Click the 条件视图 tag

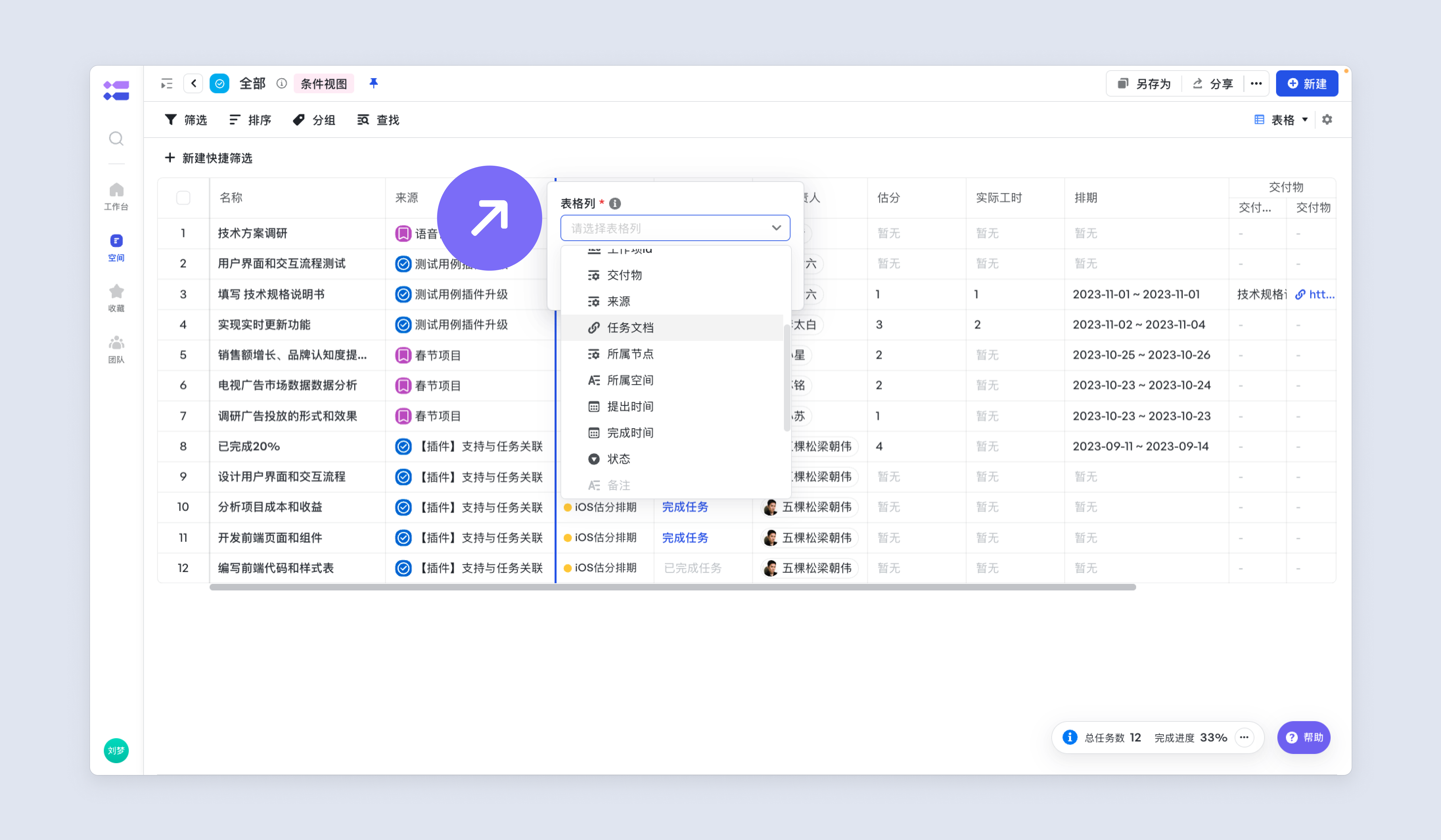click(x=324, y=83)
